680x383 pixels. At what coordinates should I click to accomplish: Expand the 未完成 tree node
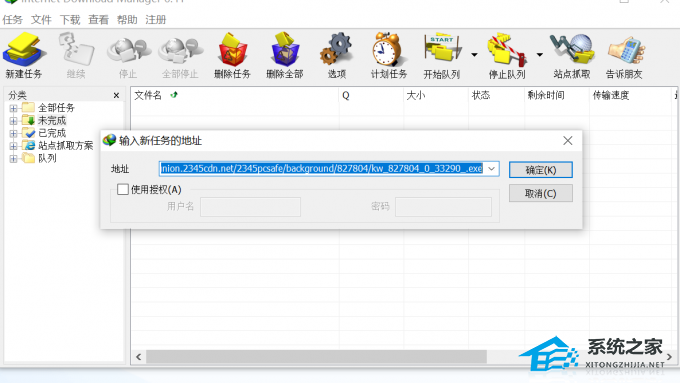pos(13,121)
